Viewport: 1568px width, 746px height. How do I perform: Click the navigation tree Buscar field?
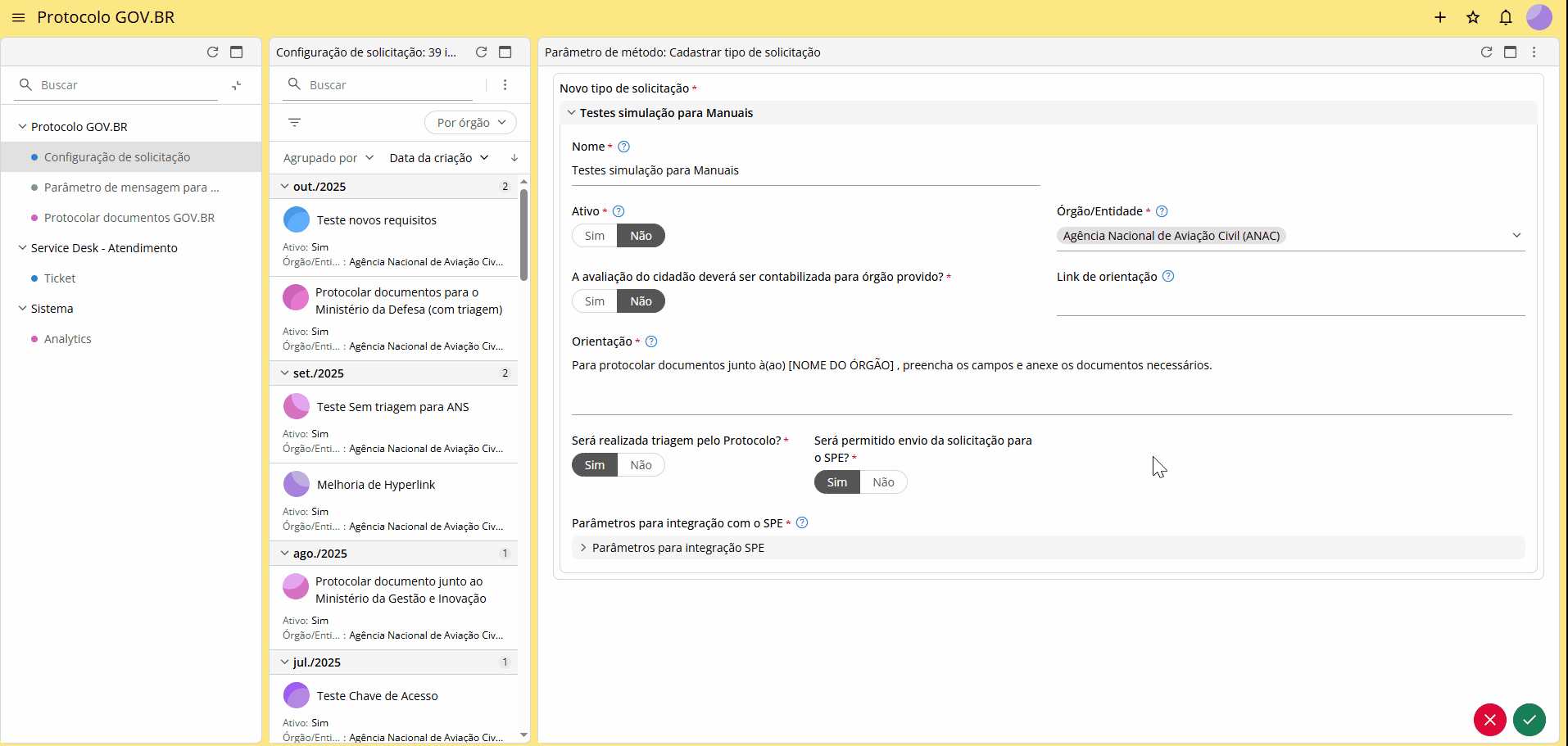117,85
